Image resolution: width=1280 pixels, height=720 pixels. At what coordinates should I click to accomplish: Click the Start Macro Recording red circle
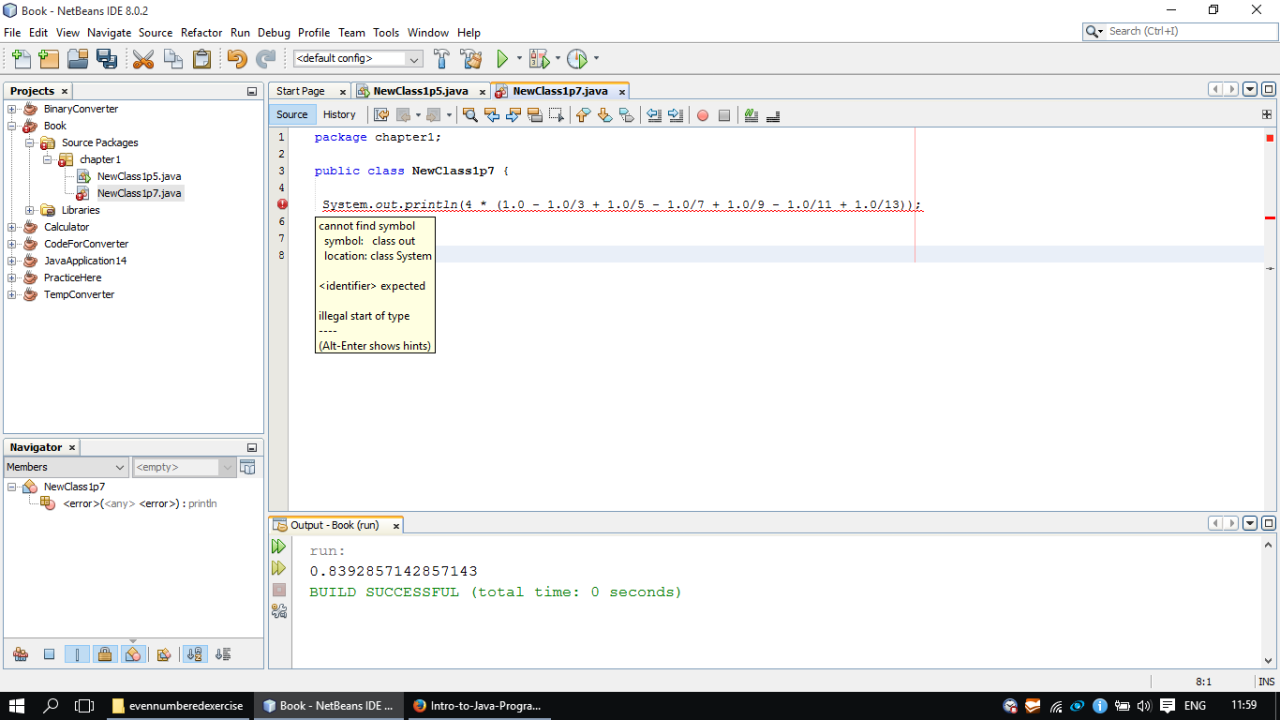(702, 115)
